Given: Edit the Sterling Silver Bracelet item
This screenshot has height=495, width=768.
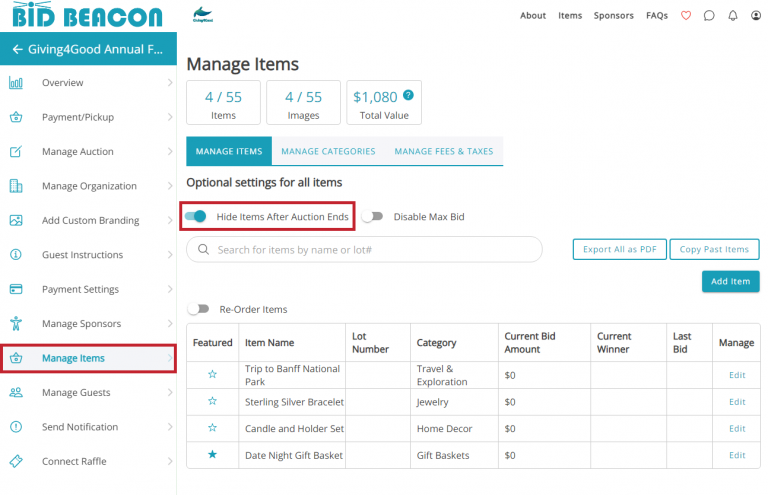Looking at the screenshot, I should (737, 402).
